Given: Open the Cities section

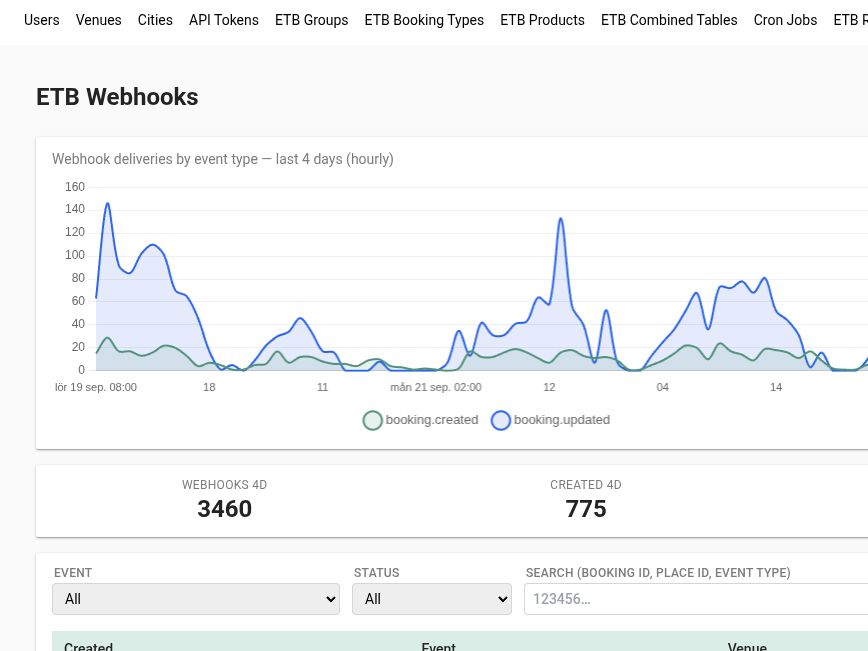Looking at the screenshot, I should [x=155, y=20].
